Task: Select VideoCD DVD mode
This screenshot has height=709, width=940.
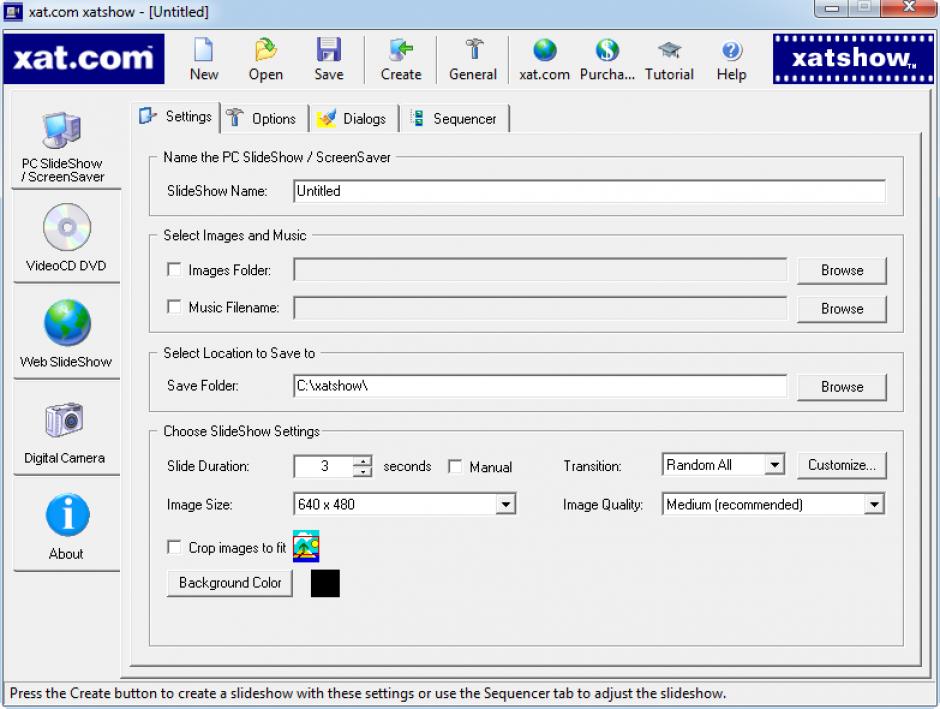Action: pyautogui.click(x=66, y=237)
